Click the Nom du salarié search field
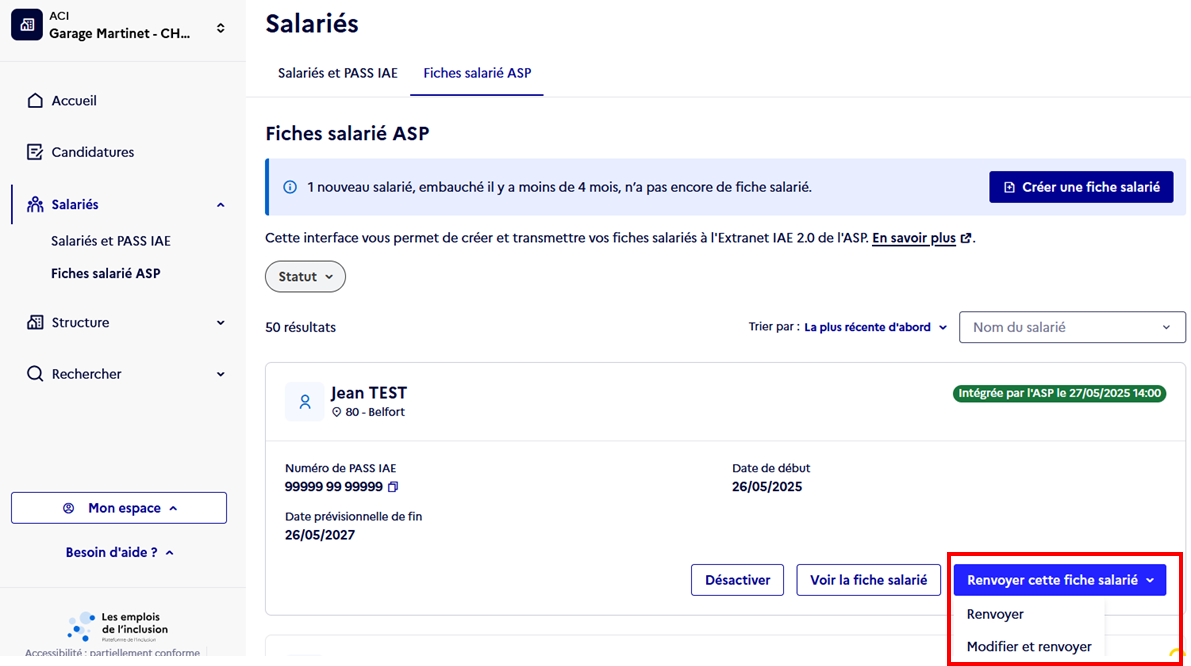 tap(1072, 327)
